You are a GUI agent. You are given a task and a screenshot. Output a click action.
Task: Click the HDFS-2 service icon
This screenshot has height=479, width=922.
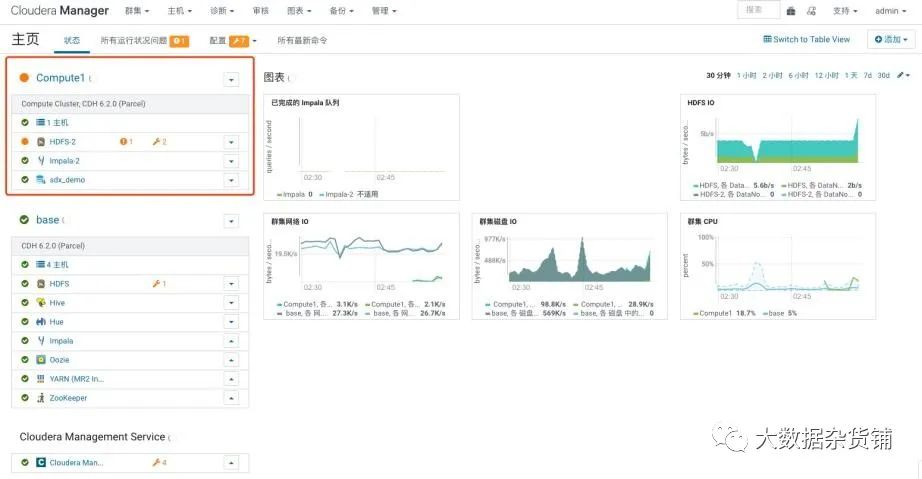pyautogui.click(x=41, y=142)
